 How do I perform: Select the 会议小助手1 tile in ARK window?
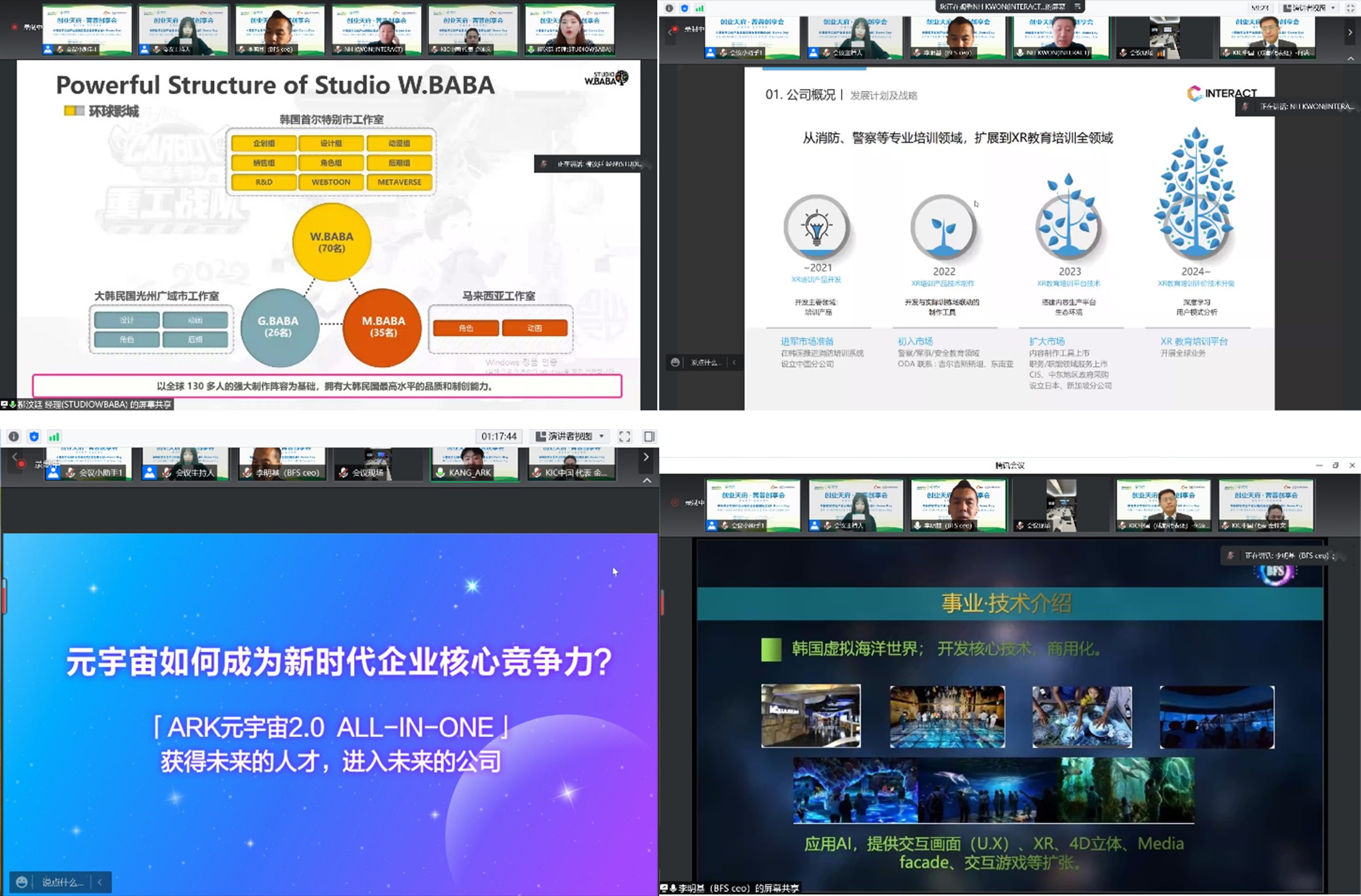tap(88, 464)
